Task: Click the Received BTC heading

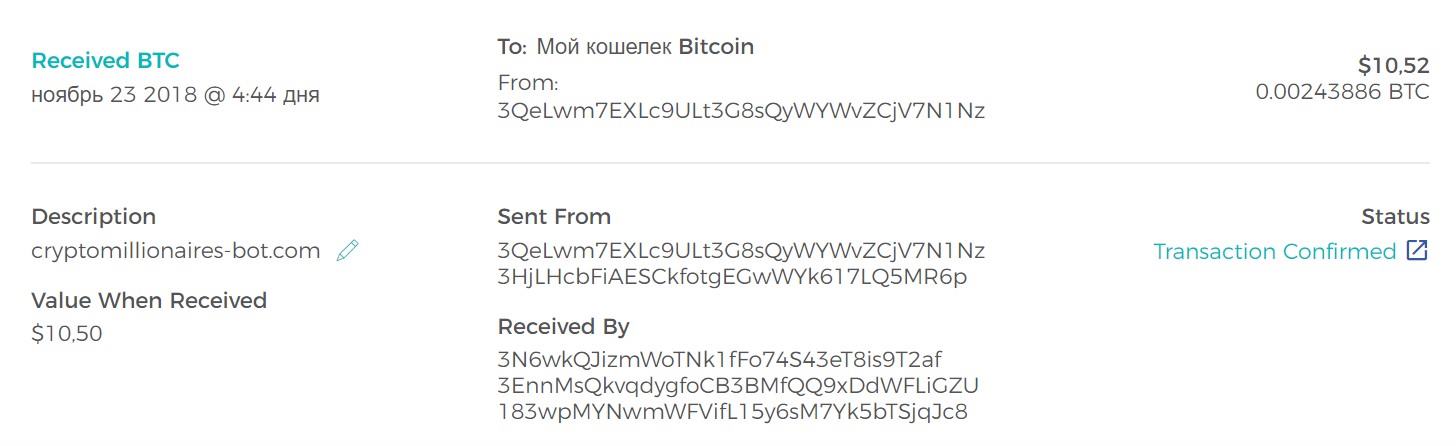Action: click(105, 61)
